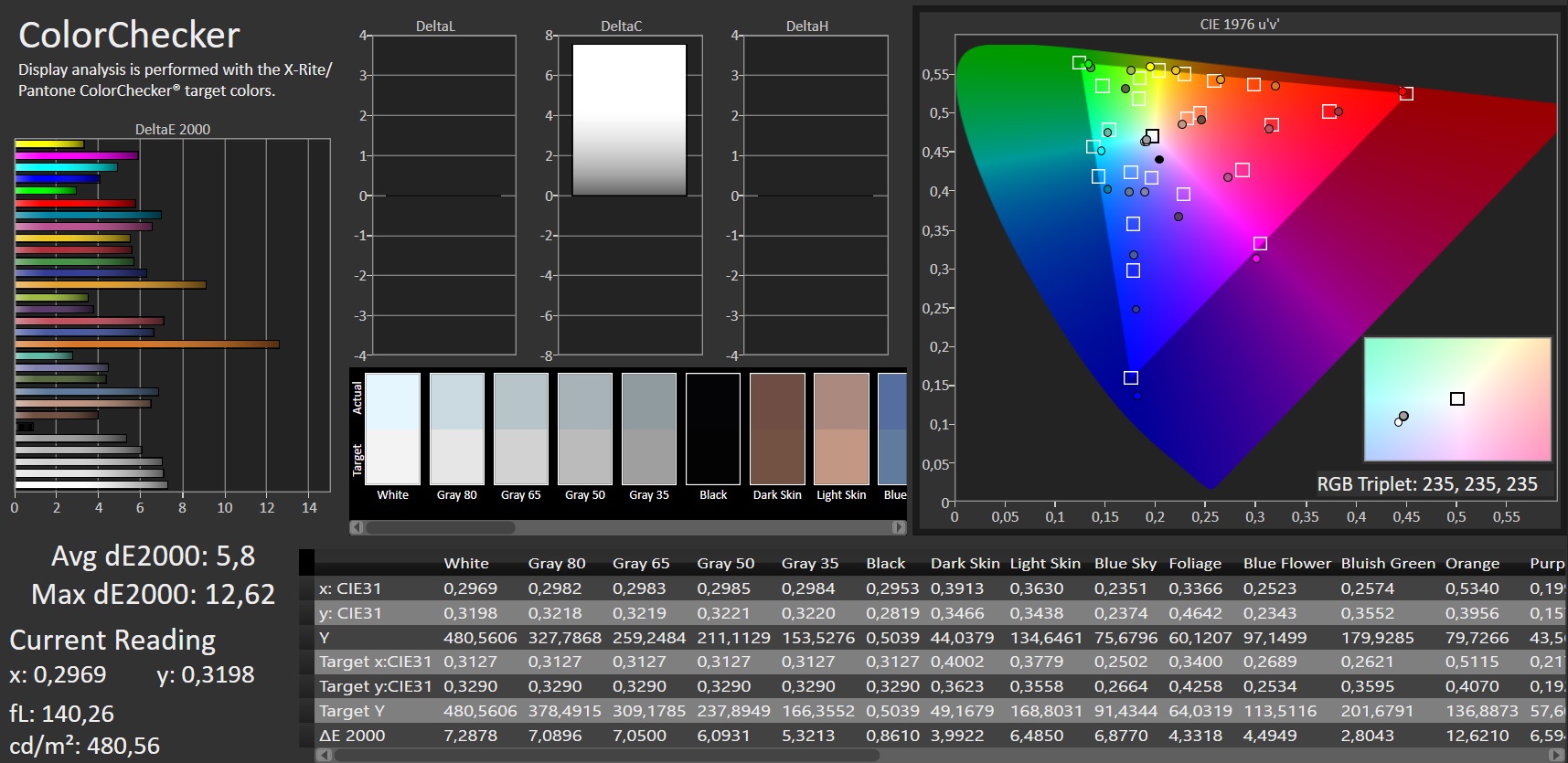Click the Bluish Green column header

[x=1387, y=564]
